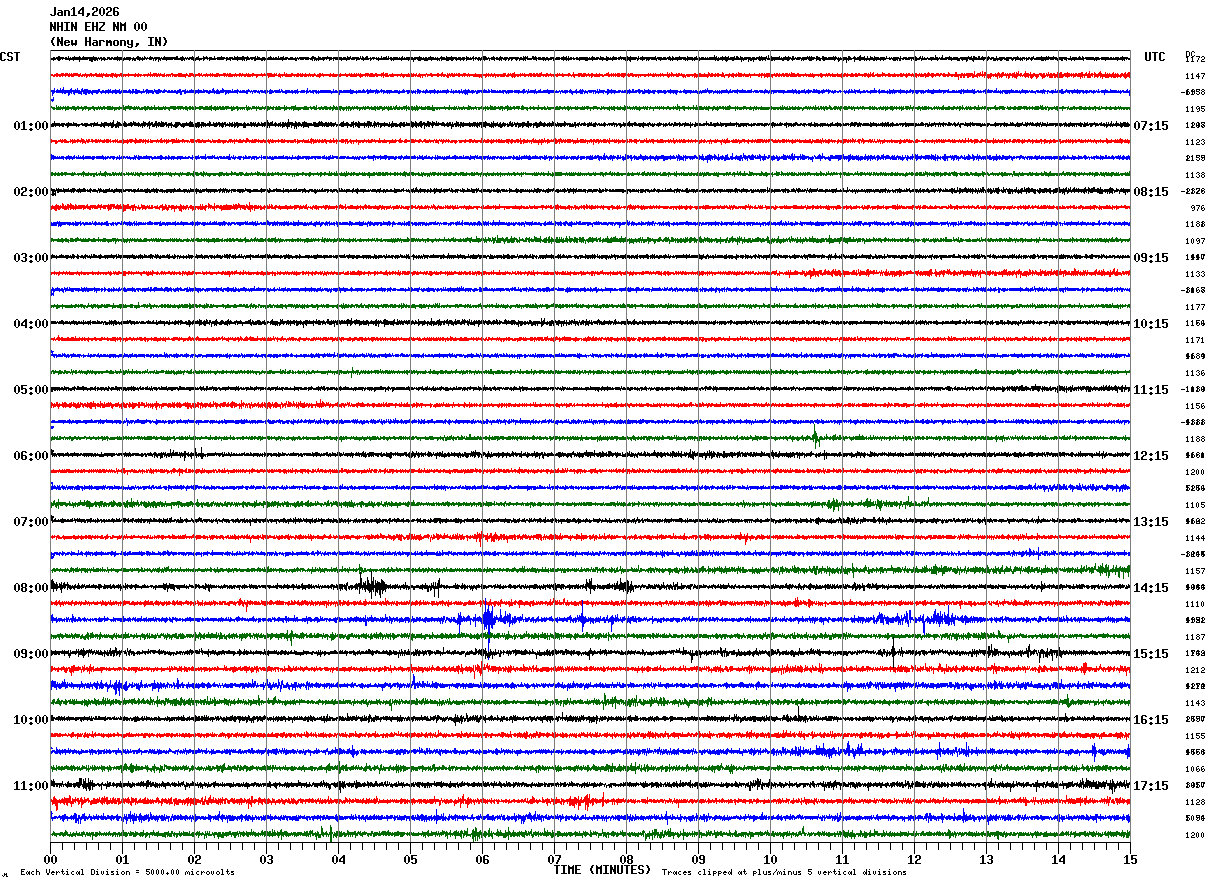
Task: Click the 12:15 UTC time label
Action: click(x=1151, y=456)
